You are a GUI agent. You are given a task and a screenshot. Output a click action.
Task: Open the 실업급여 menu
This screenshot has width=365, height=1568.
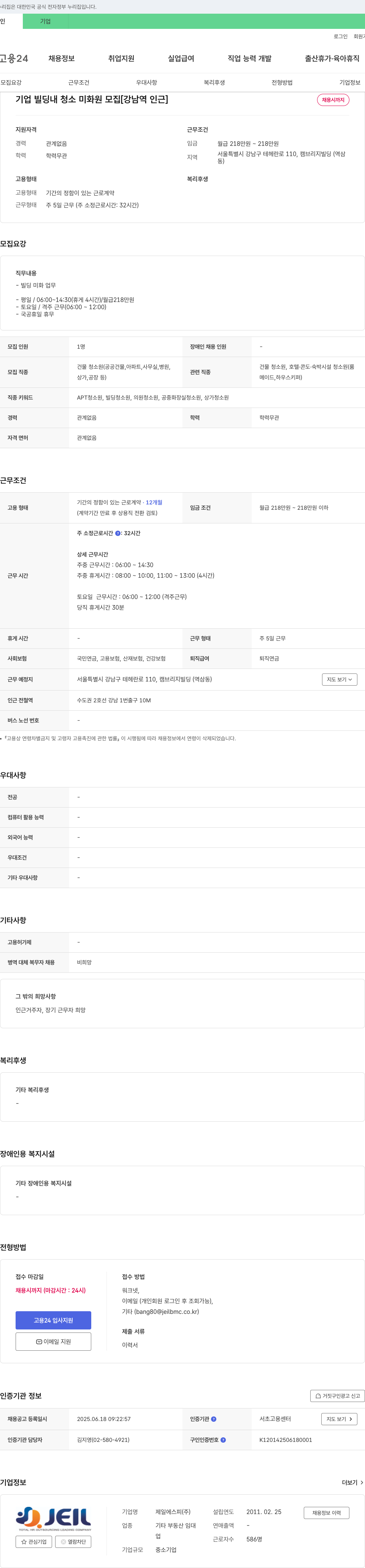(x=181, y=58)
